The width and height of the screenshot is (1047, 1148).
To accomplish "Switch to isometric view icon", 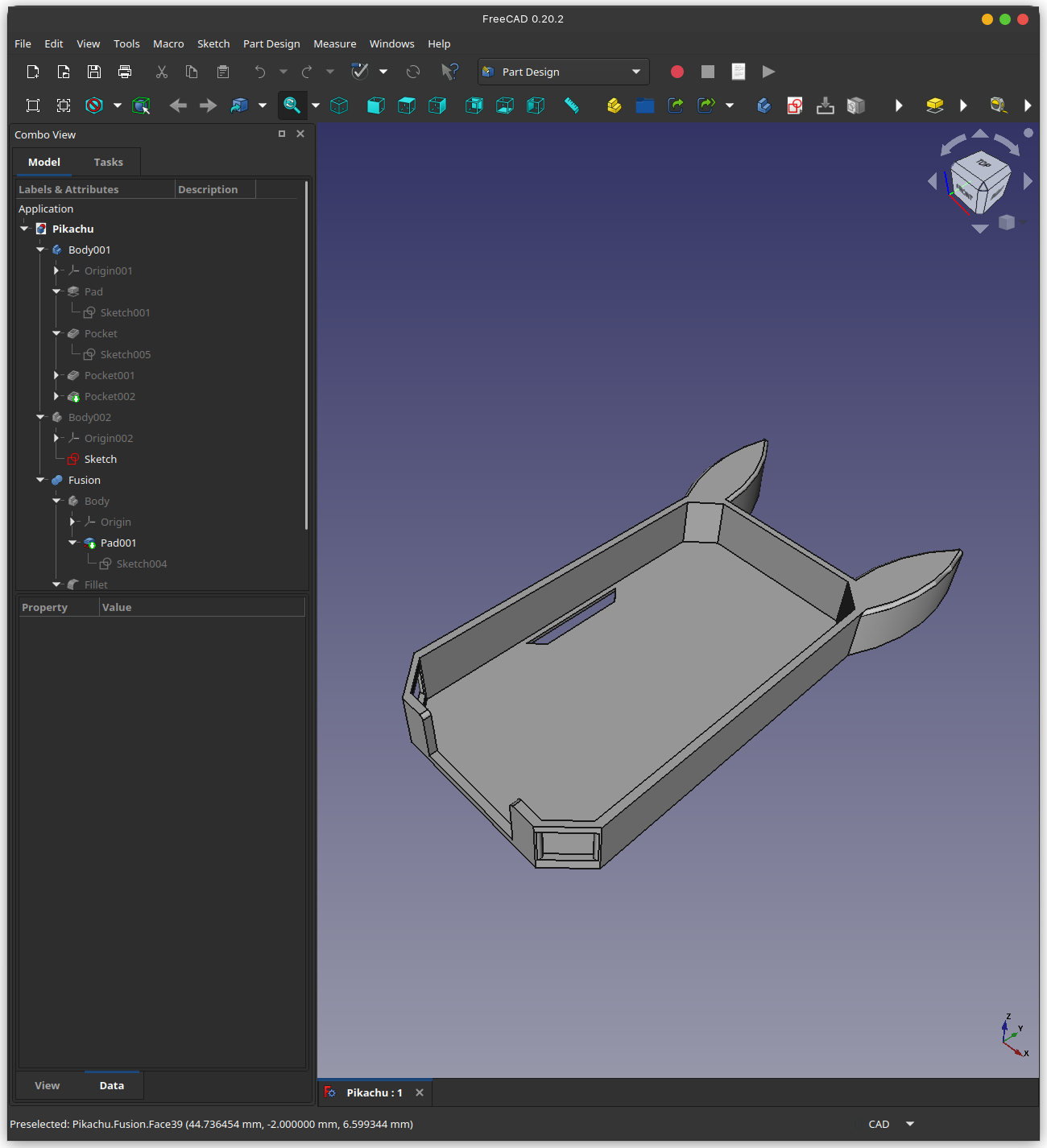I will point(339,105).
